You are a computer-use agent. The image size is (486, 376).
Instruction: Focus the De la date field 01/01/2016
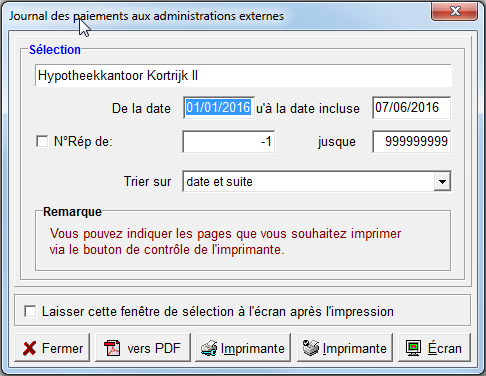tap(219, 108)
